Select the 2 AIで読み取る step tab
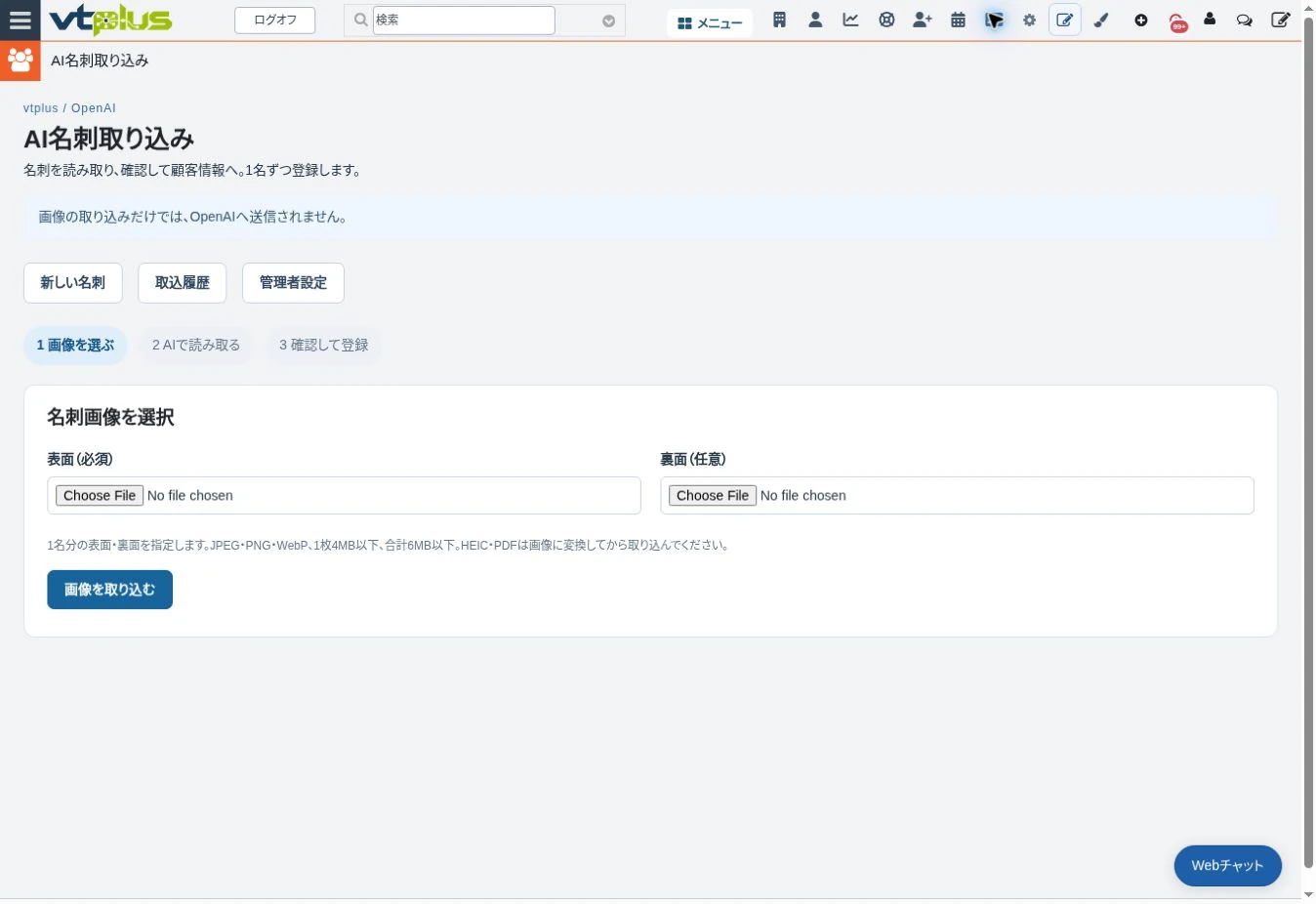The image size is (1316, 904). 196,346
